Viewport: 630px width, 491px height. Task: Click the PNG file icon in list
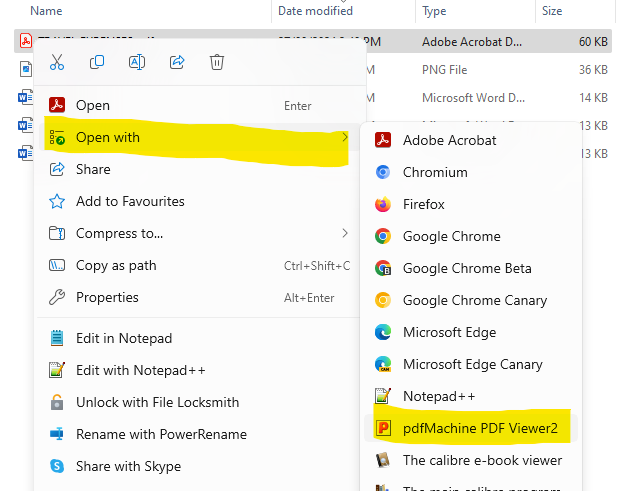coord(25,69)
